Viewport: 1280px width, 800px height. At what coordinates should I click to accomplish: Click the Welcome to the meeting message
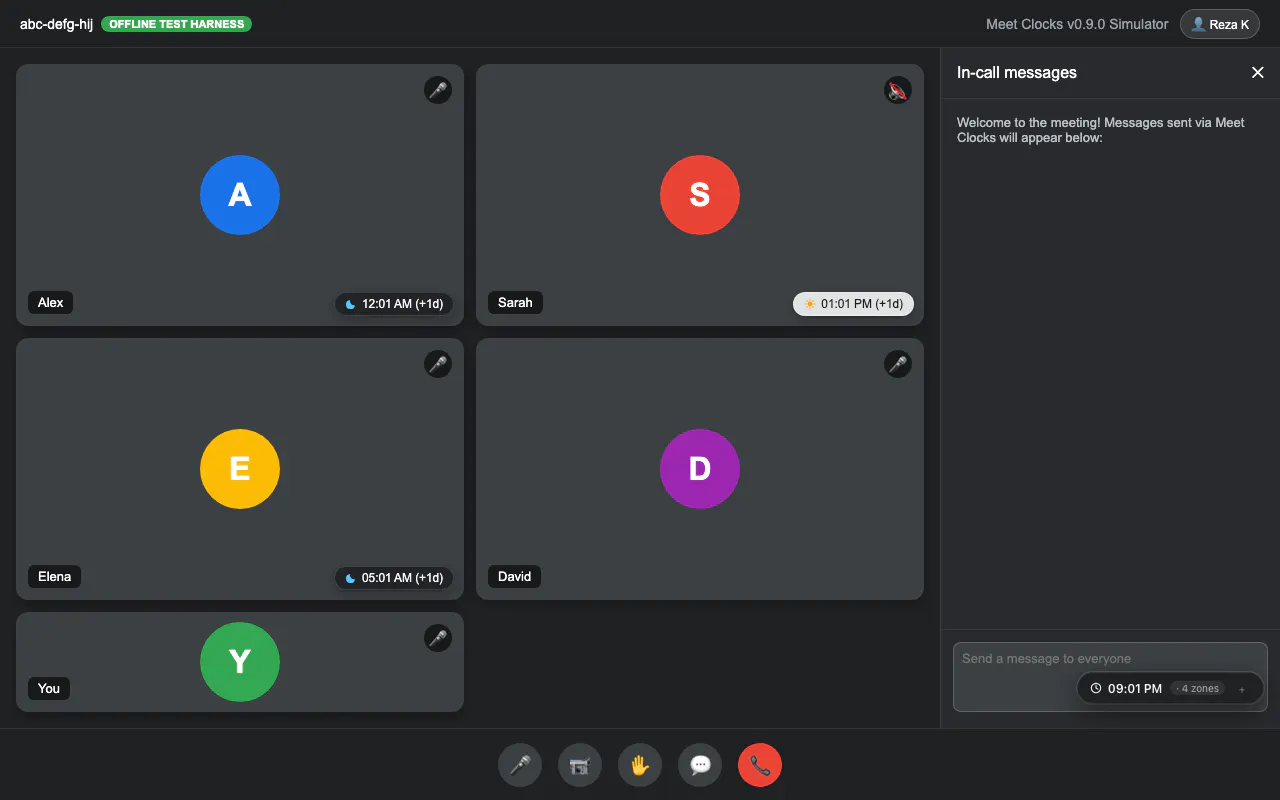(1100, 130)
